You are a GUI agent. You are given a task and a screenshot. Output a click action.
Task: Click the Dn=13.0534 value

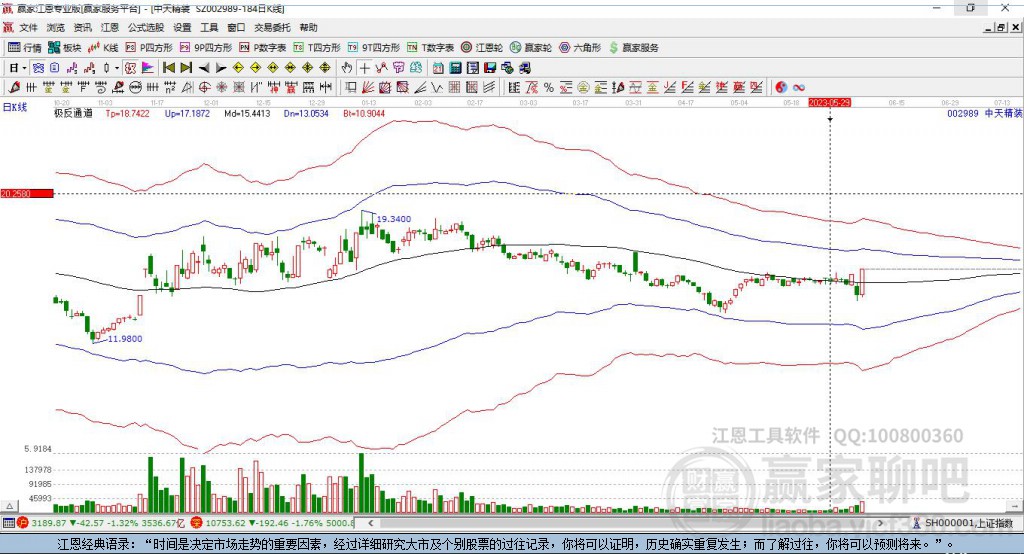coord(306,113)
